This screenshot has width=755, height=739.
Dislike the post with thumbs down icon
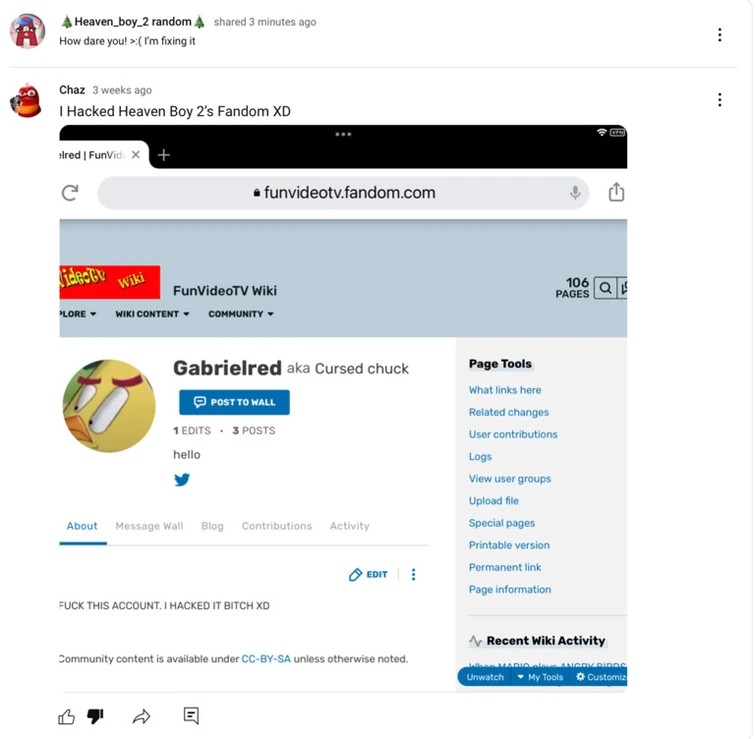95,717
